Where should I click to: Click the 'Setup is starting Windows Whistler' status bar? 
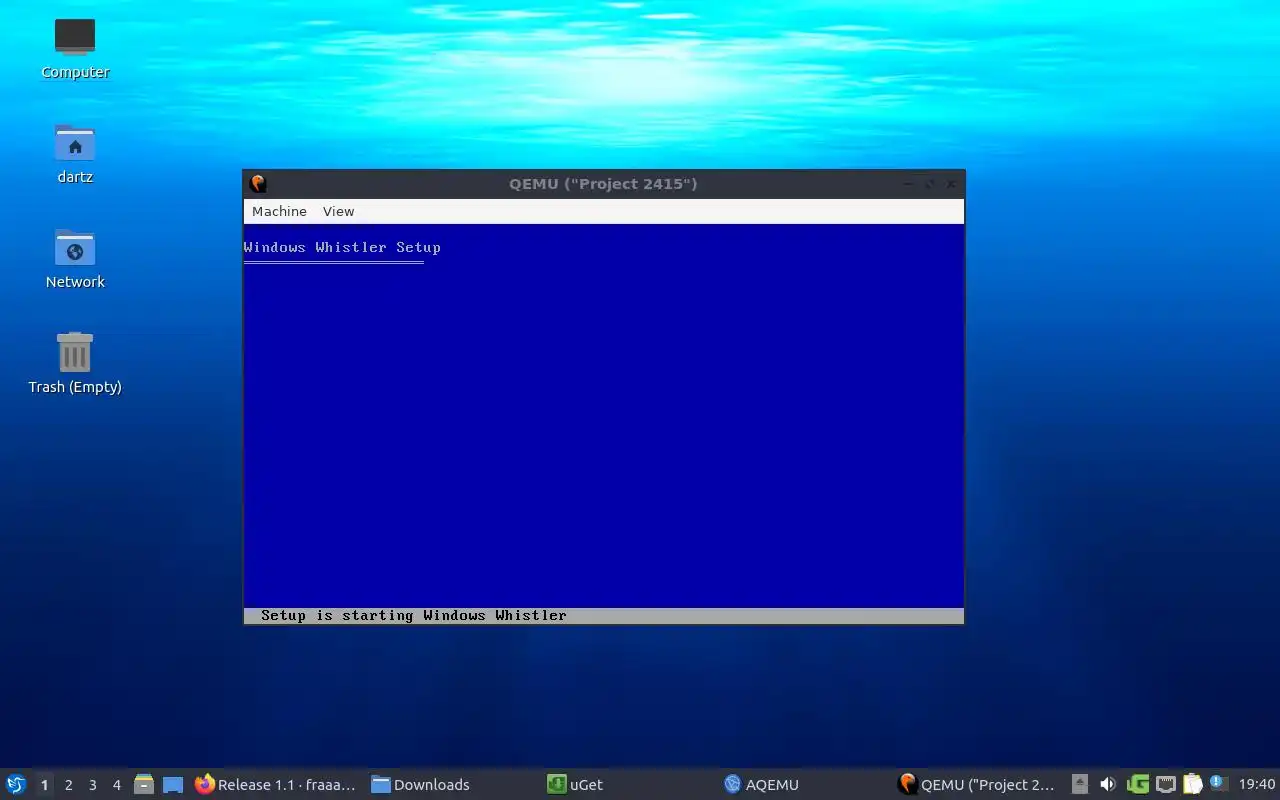[604, 615]
